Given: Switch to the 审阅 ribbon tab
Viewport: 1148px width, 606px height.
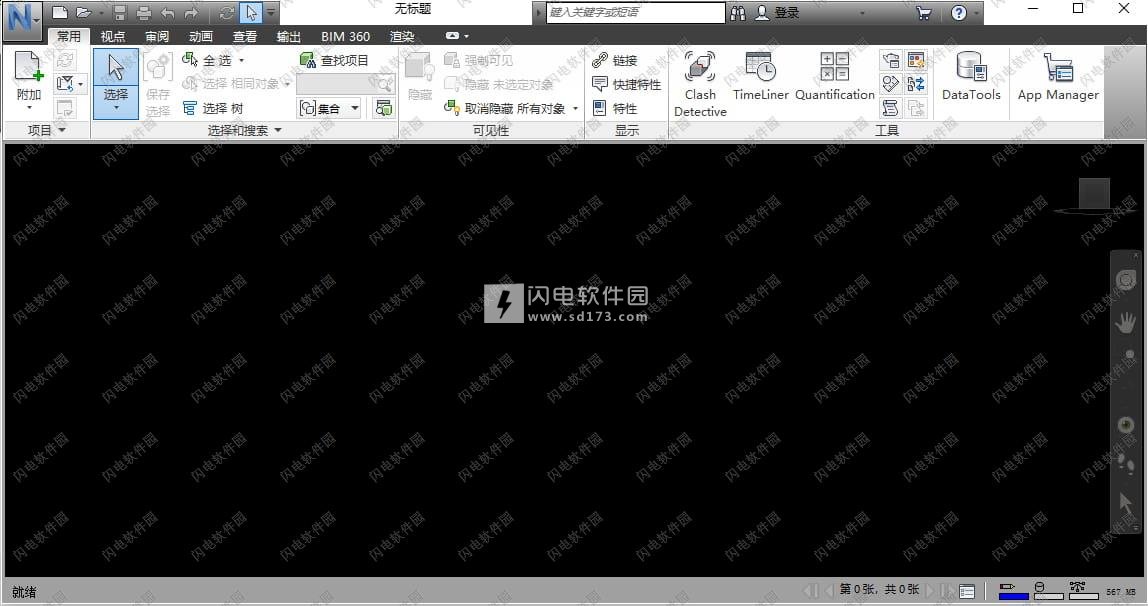Looking at the screenshot, I should (157, 36).
